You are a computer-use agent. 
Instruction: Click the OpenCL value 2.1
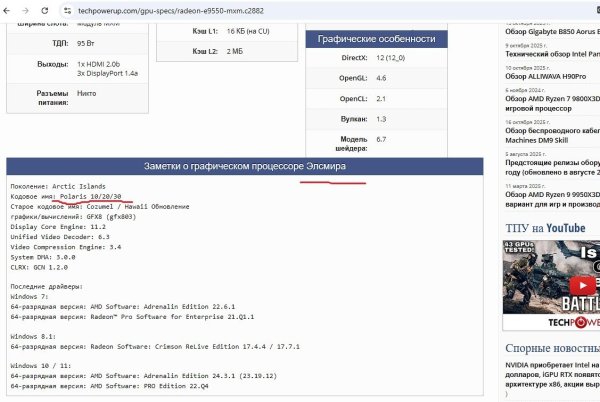[x=381, y=99]
